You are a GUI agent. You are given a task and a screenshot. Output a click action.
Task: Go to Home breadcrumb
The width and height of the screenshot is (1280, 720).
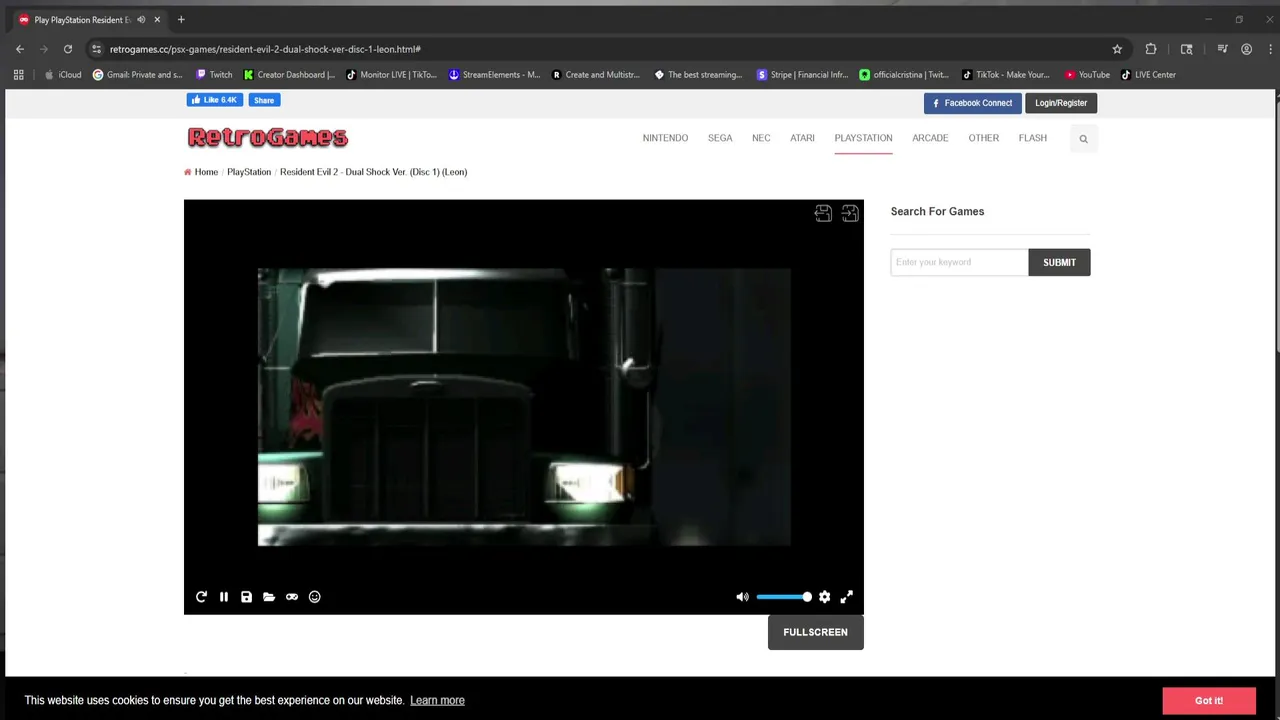tap(206, 172)
